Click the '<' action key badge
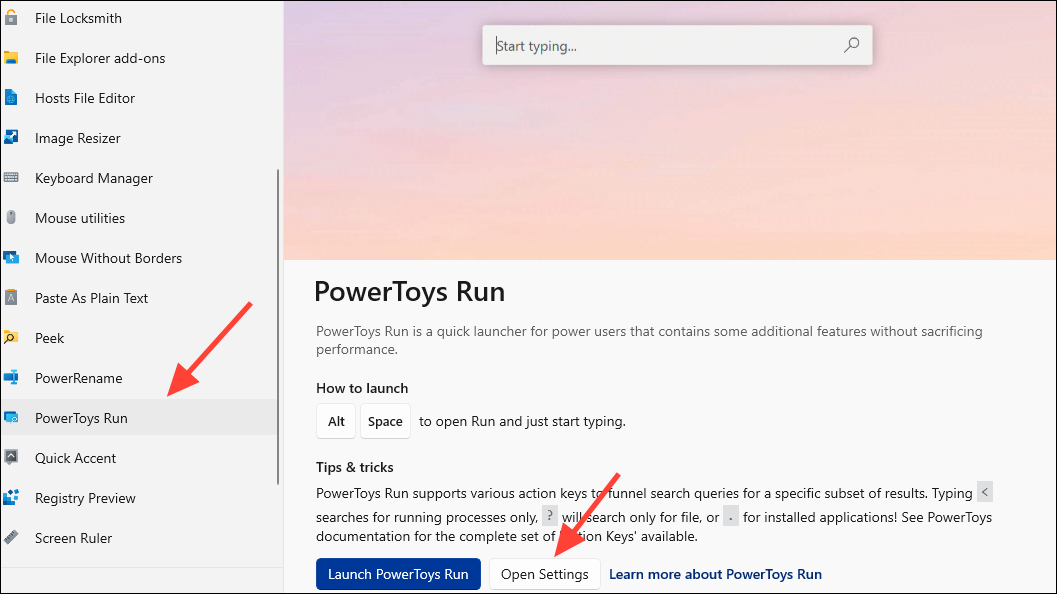1057x594 pixels. click(985, 492)
